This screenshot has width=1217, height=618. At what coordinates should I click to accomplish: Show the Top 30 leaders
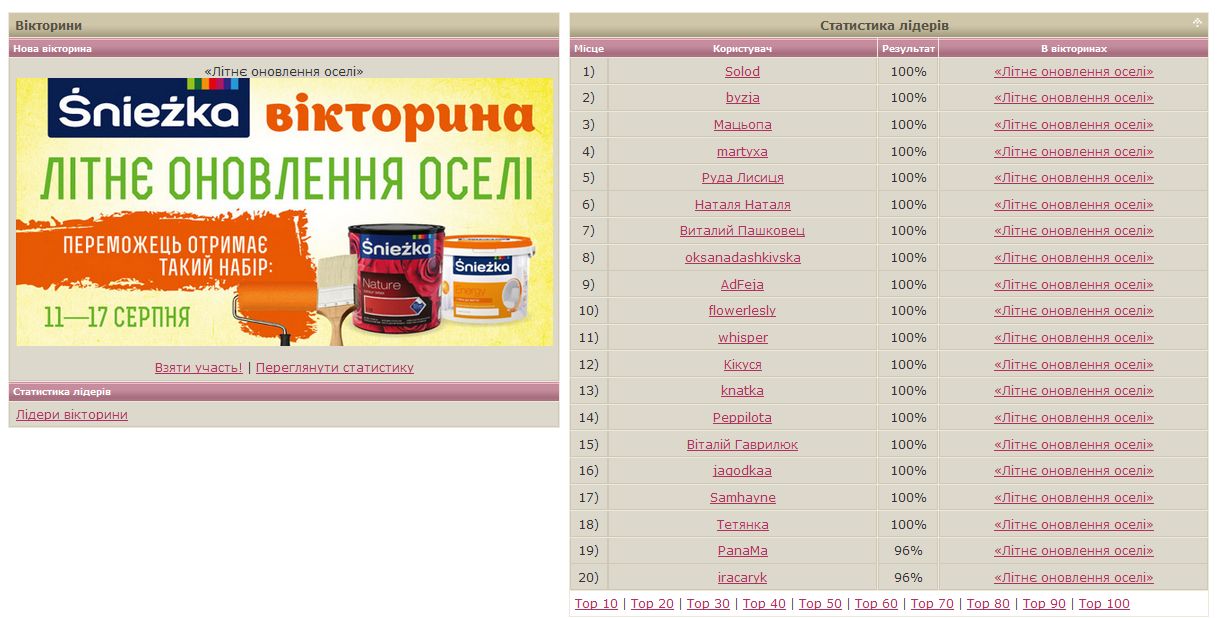coord(708,603)
